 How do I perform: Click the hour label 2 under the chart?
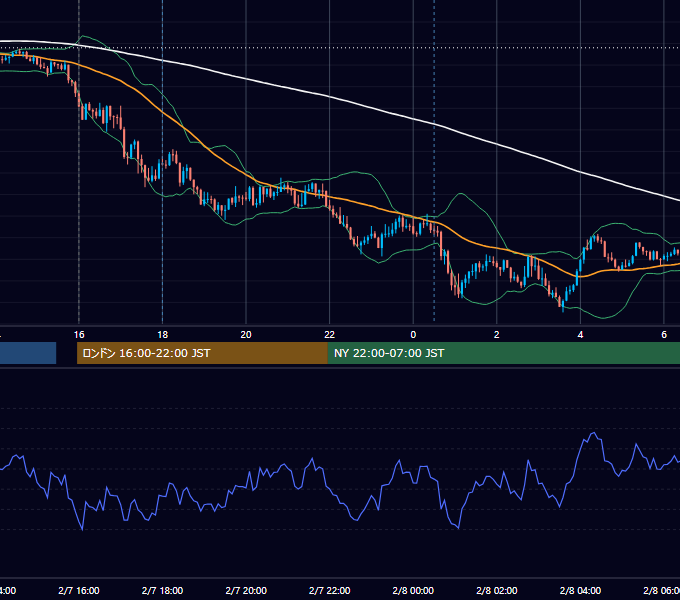(497, 335)
